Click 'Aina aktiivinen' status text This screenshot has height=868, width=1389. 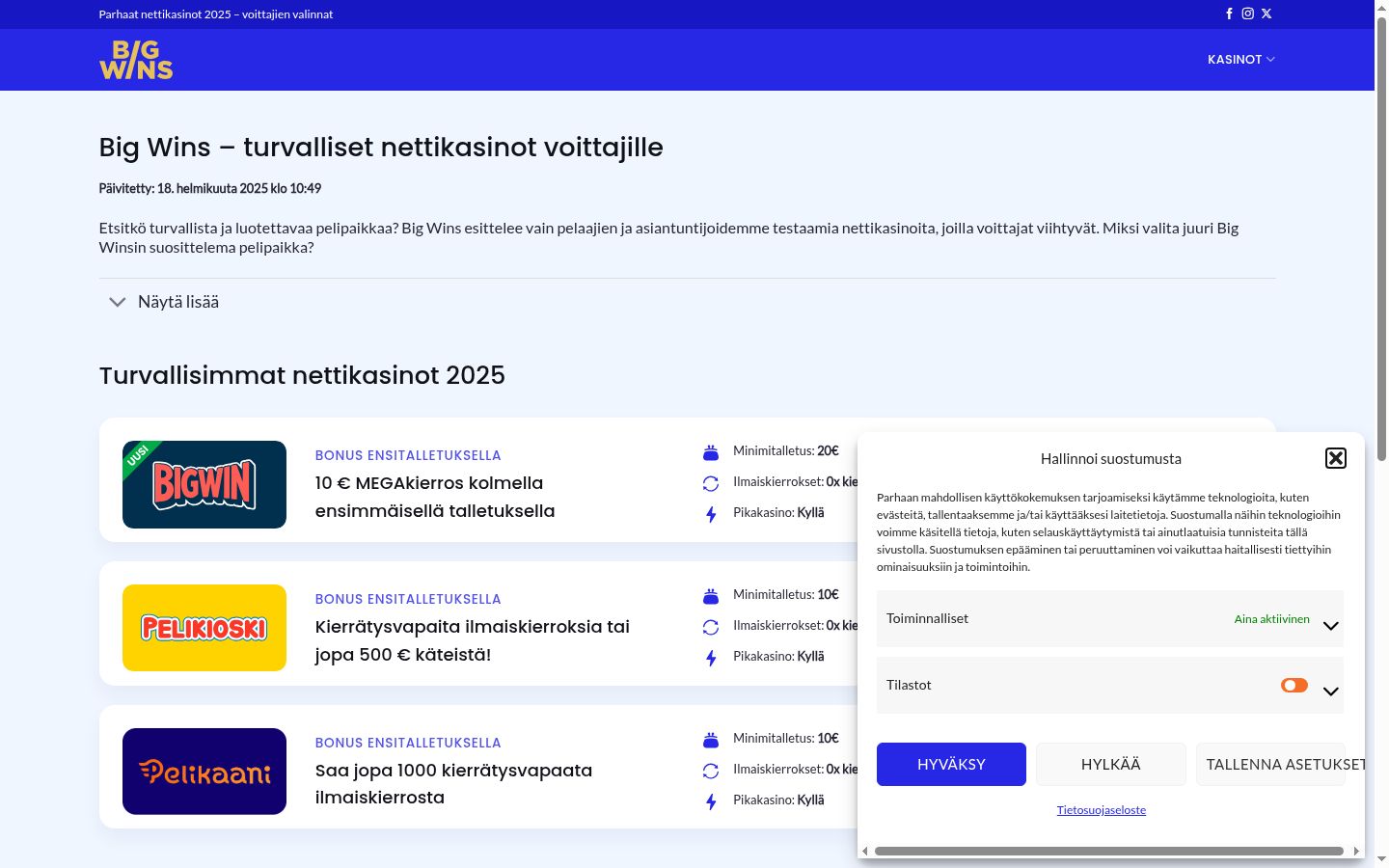1272,619
